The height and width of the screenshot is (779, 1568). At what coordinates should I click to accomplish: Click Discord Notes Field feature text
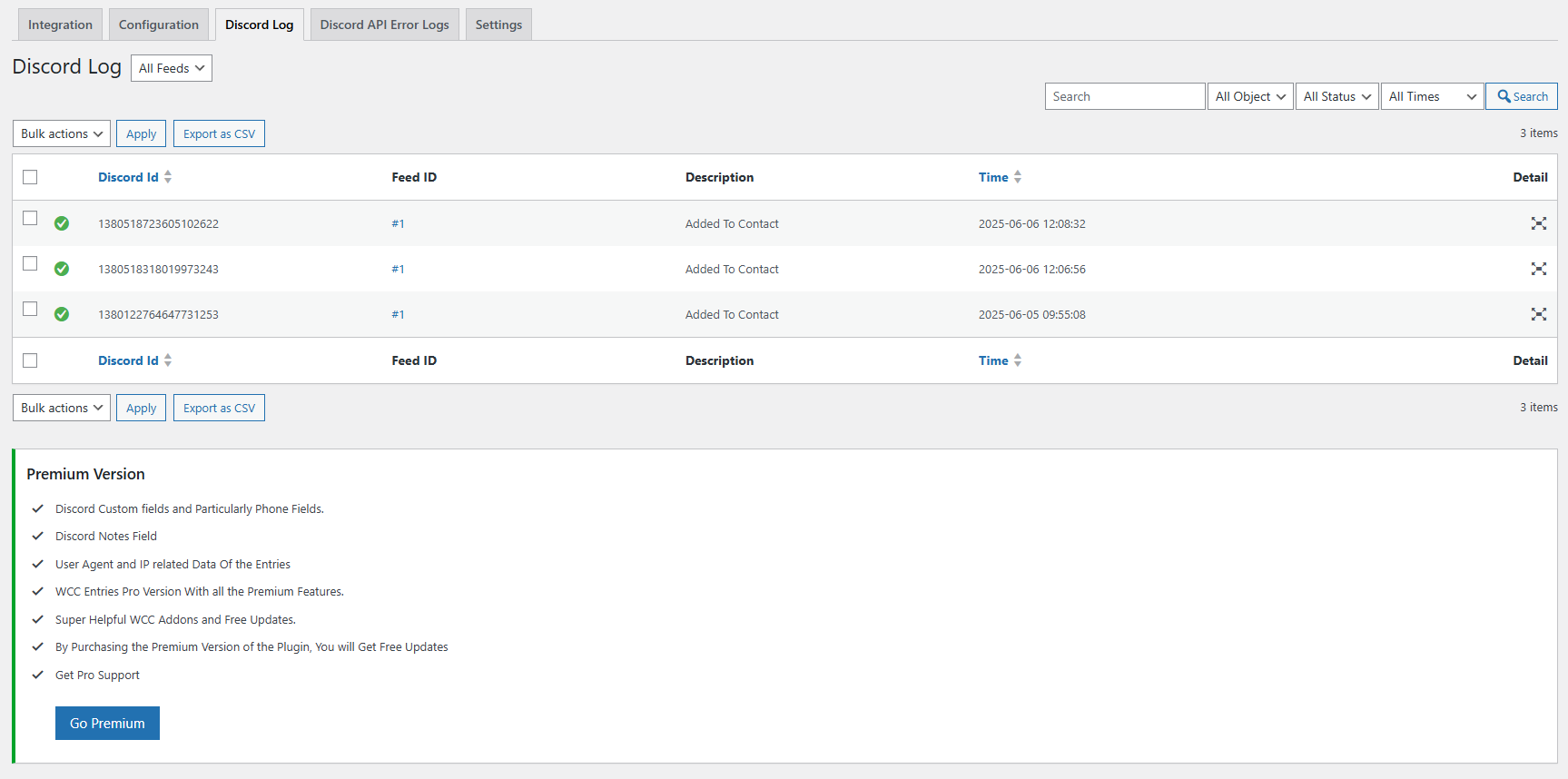point(106,537)
